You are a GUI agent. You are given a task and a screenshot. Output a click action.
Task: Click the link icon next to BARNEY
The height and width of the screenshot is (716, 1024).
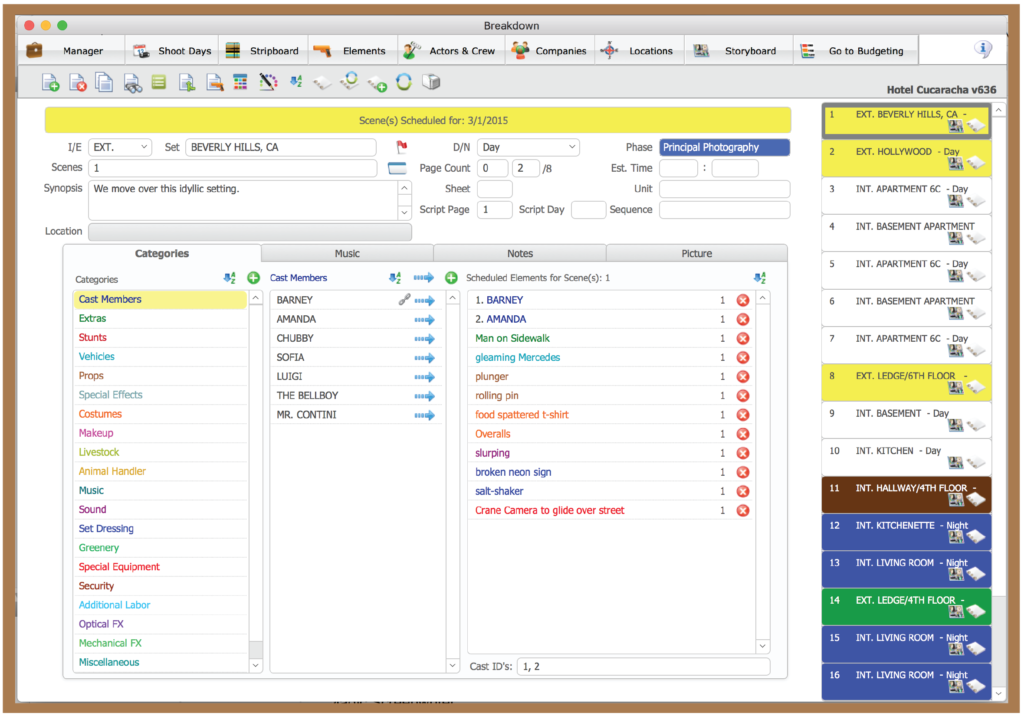tap(404, 300)
